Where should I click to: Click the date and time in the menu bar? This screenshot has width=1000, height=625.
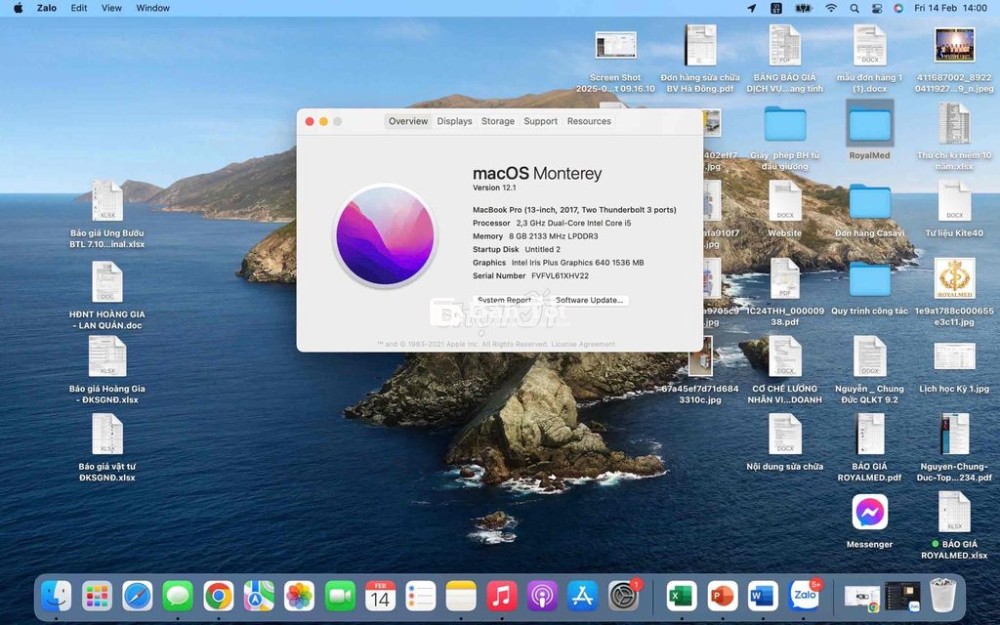click(x=950, y=8)
